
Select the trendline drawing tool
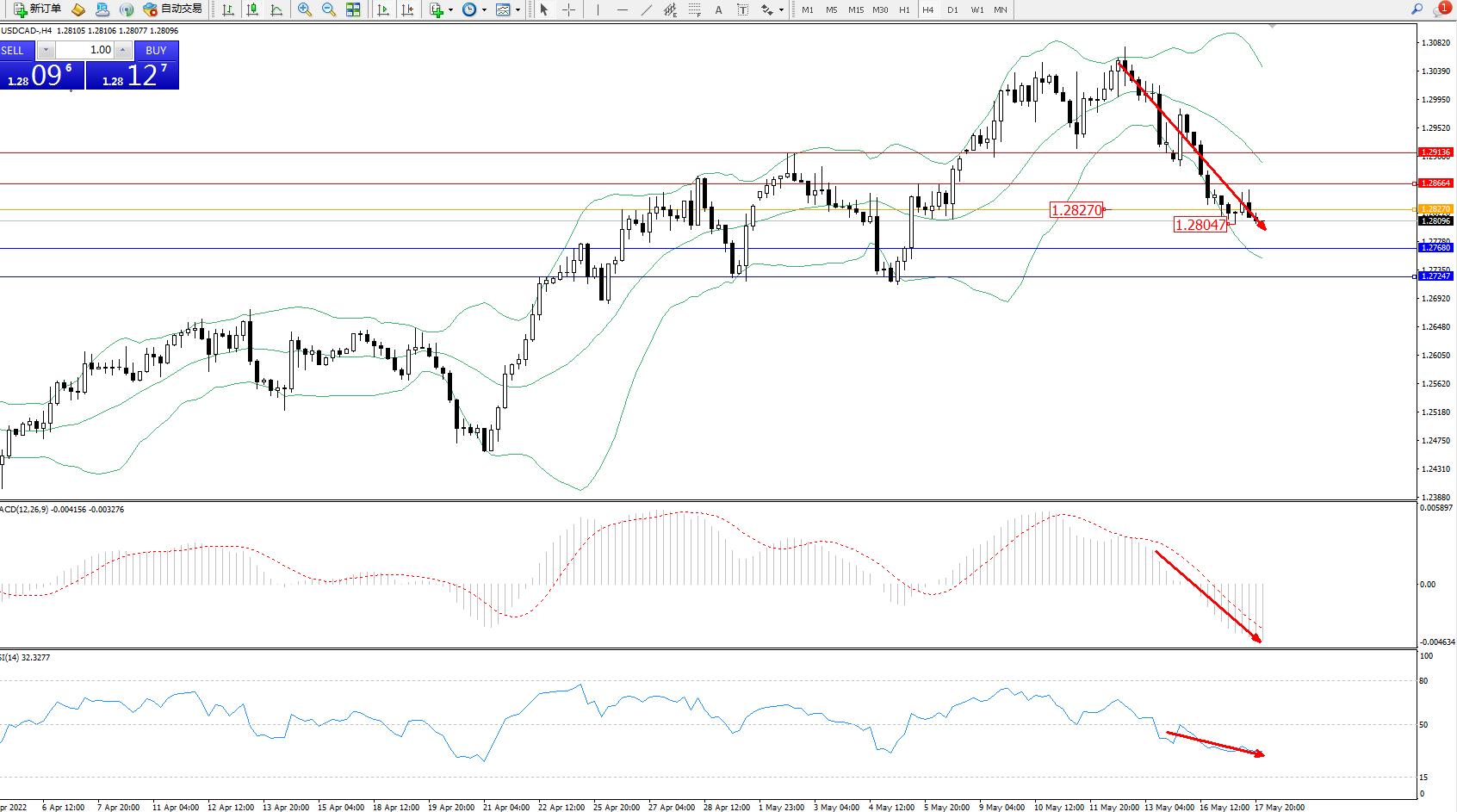coord(647,9)
